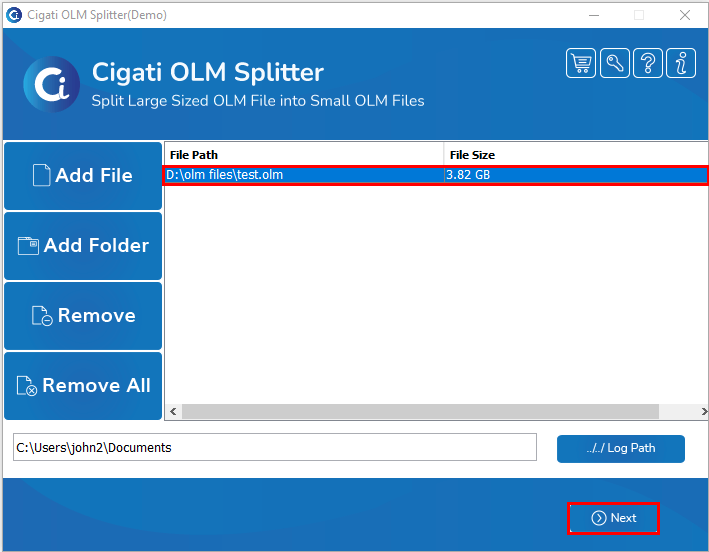Click the horizontal scrollbar left arrow
Image resolution: width=709 pixels, height=552 pixels.
(173, 411)
